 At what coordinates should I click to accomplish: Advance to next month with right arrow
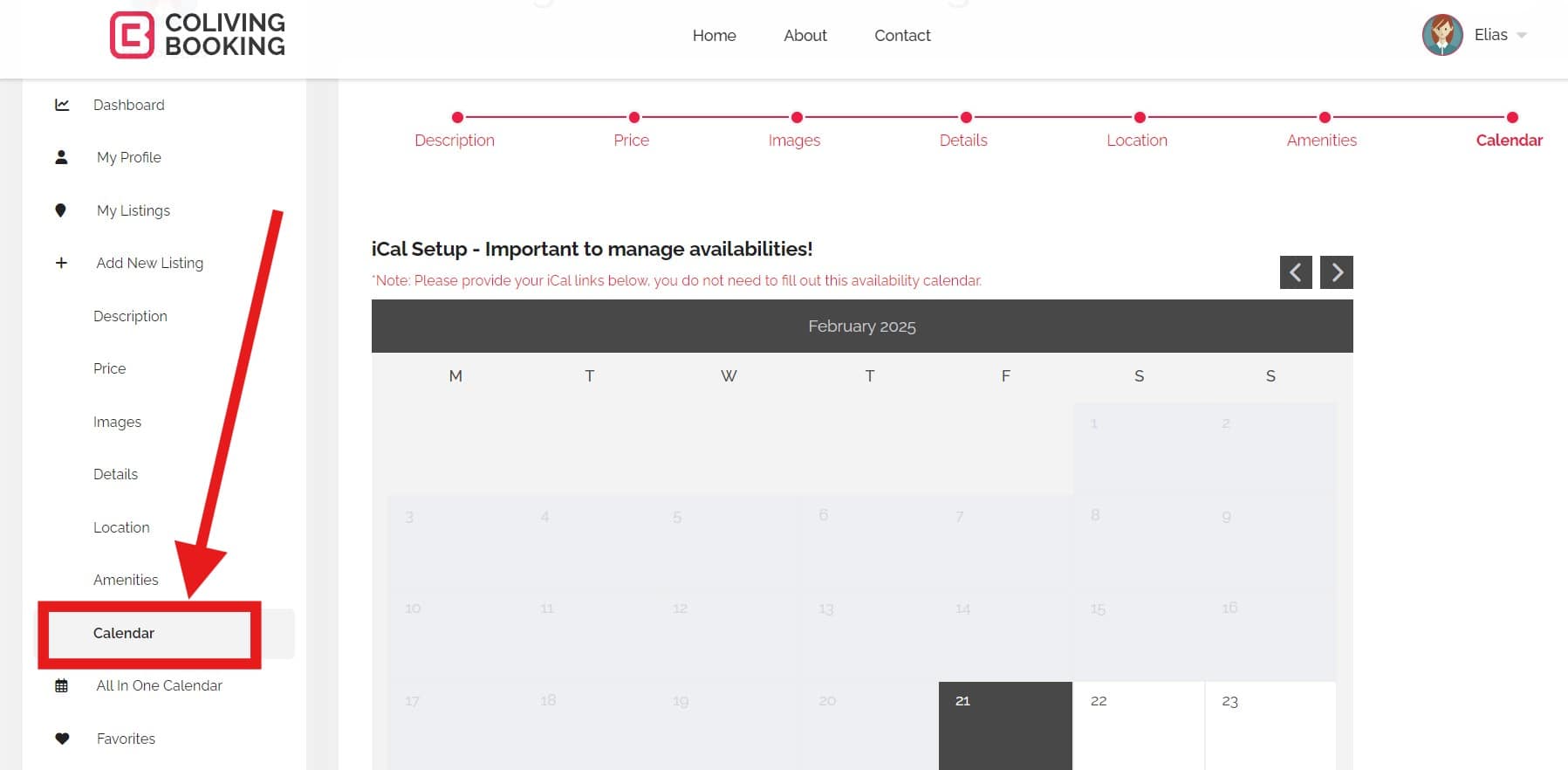[1336, 272]
